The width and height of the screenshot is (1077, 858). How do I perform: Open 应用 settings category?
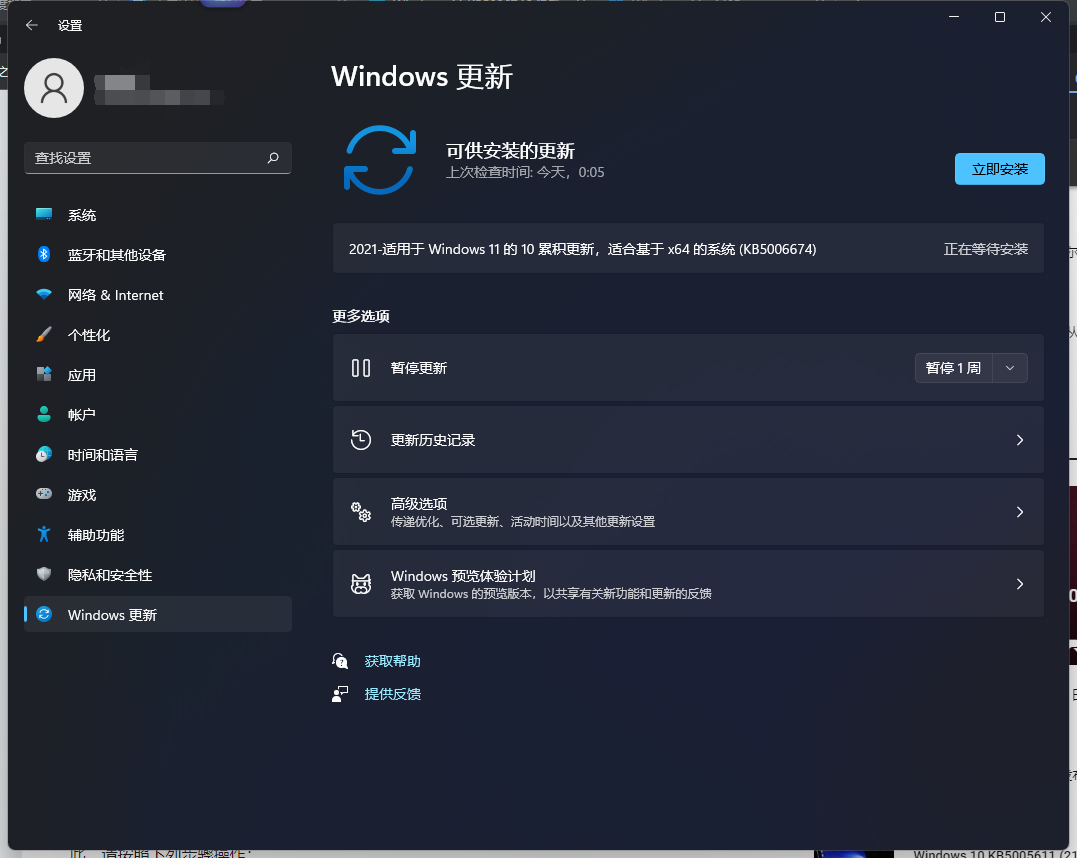coord(158,375)
